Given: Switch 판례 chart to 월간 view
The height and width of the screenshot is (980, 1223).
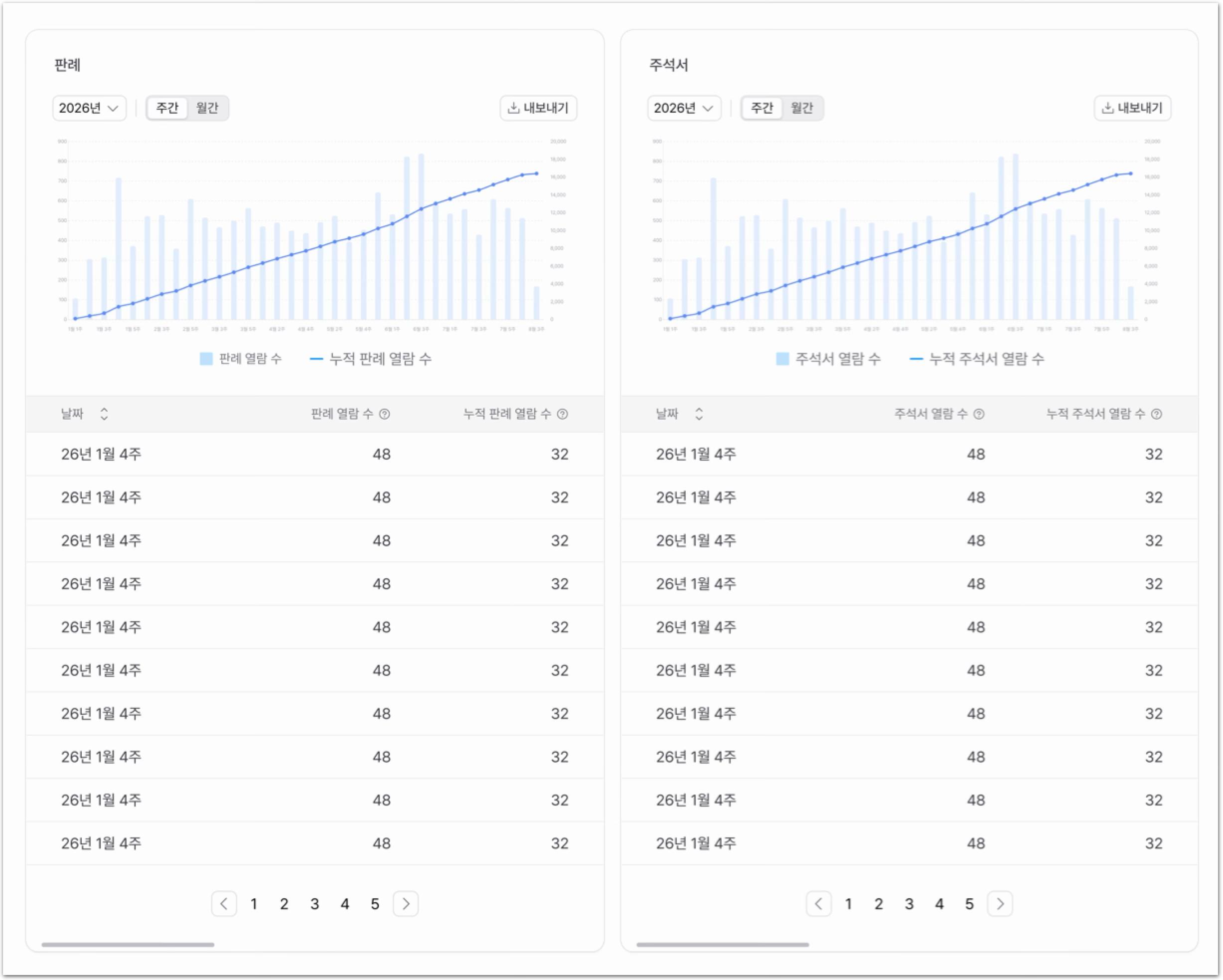Looking at the screenshot, I should pos(207,108).
